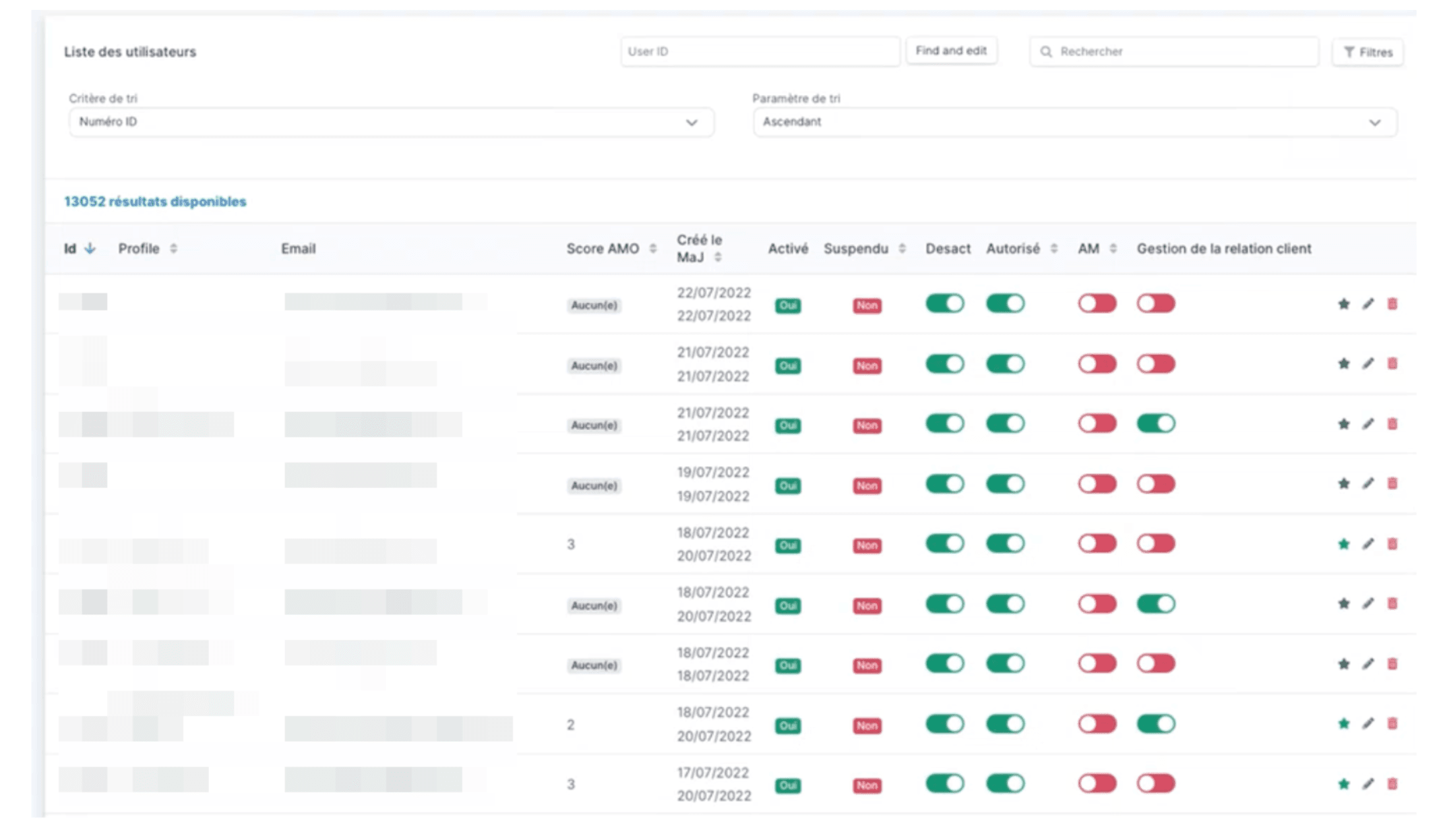Click the Desact column header

[948, 249]
